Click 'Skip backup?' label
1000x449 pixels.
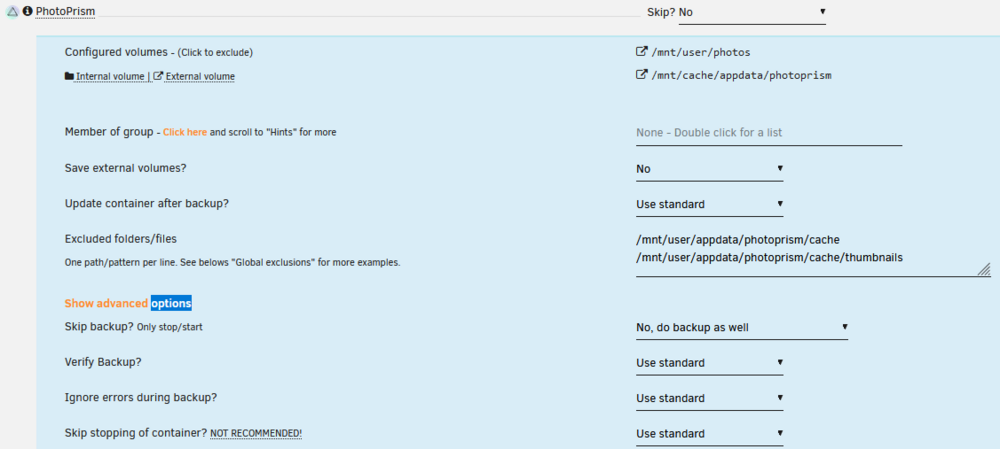[99, 327]
